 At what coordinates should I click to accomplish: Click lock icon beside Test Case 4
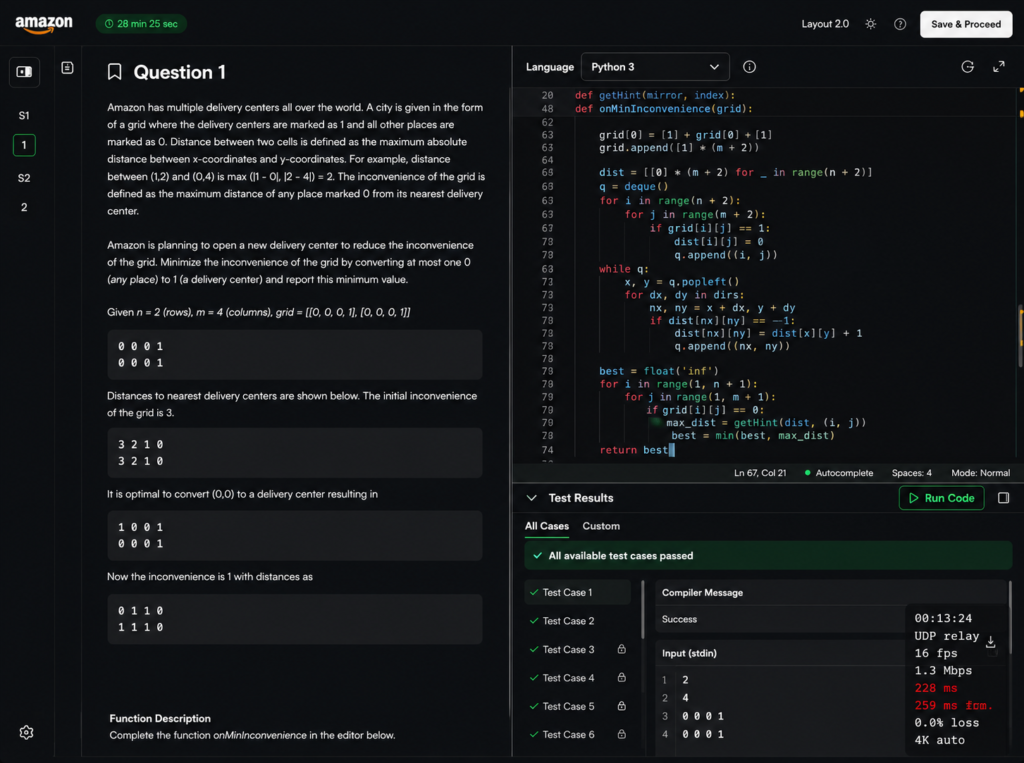(x=621, y=678)
